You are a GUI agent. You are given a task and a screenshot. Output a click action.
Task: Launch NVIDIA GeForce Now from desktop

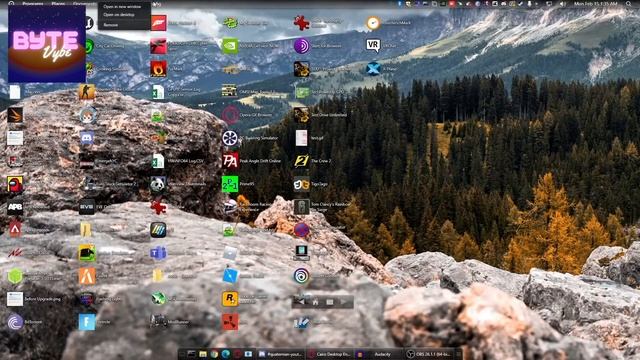230,46
